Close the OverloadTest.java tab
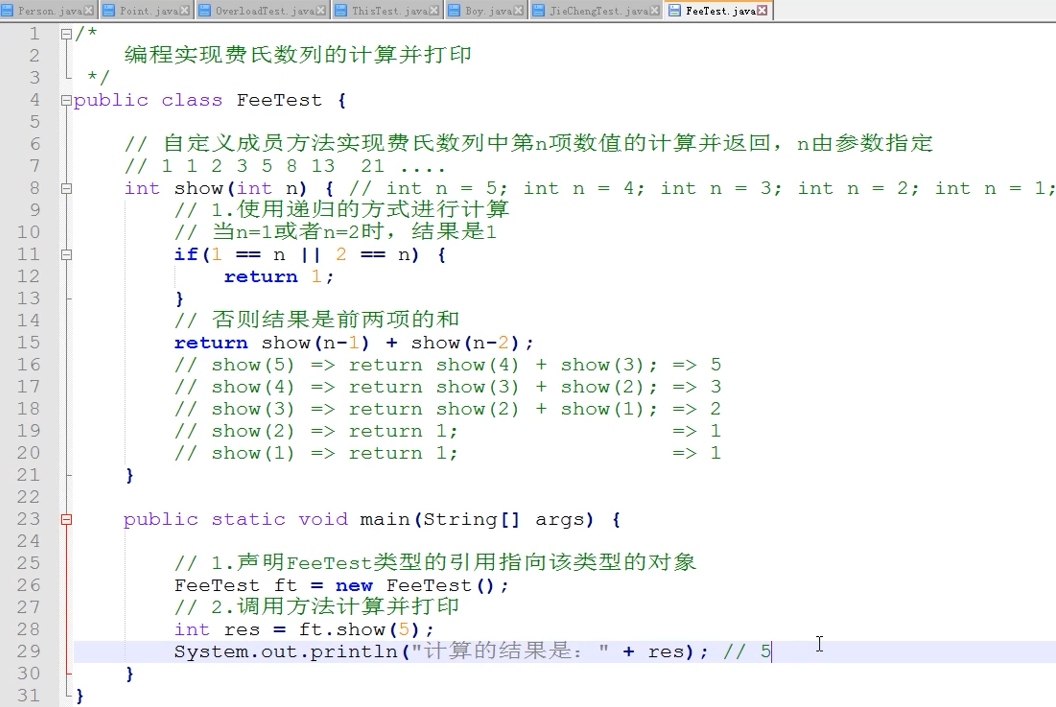Screen dimensions: 1056x707 [x=321, y=11]
